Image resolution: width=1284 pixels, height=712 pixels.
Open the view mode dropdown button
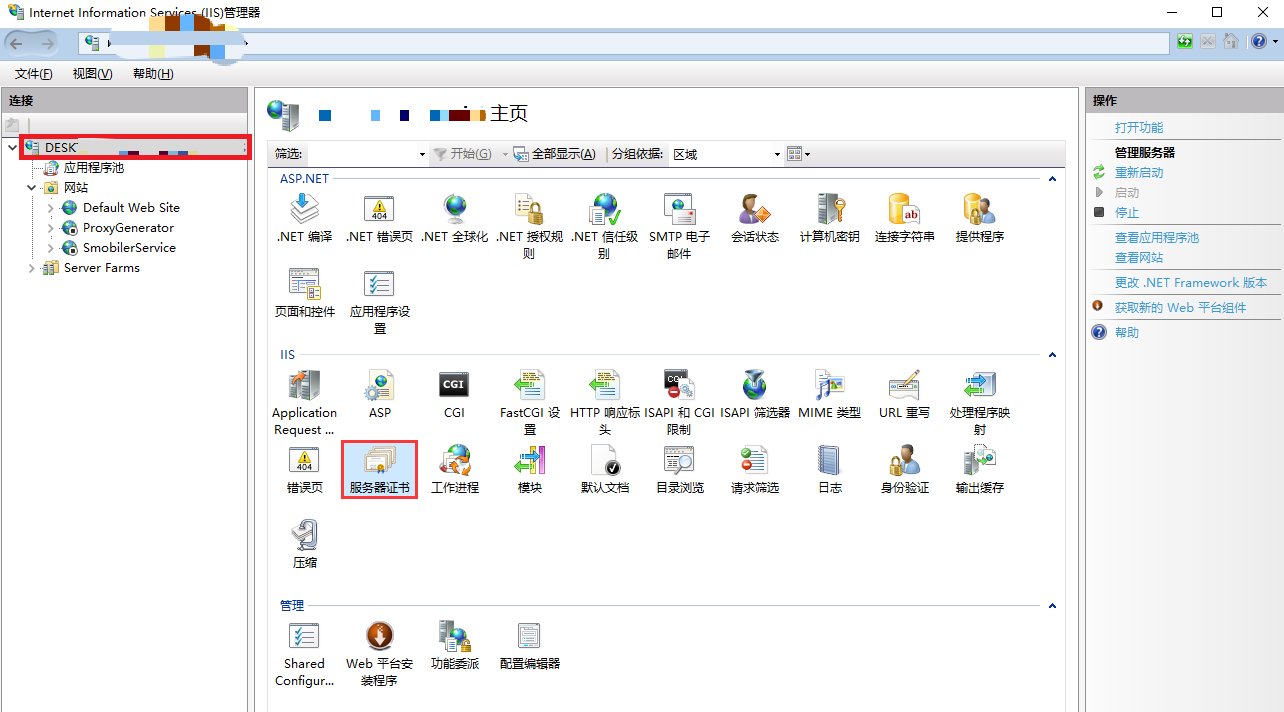pyautogui.click(x=798, y=154)
